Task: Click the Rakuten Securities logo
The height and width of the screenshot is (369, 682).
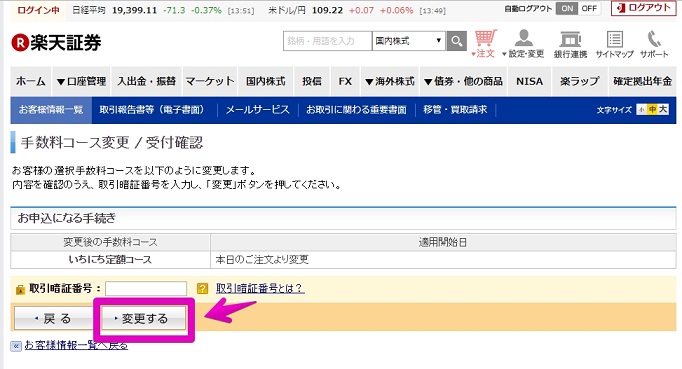Action: click(56, 43)
